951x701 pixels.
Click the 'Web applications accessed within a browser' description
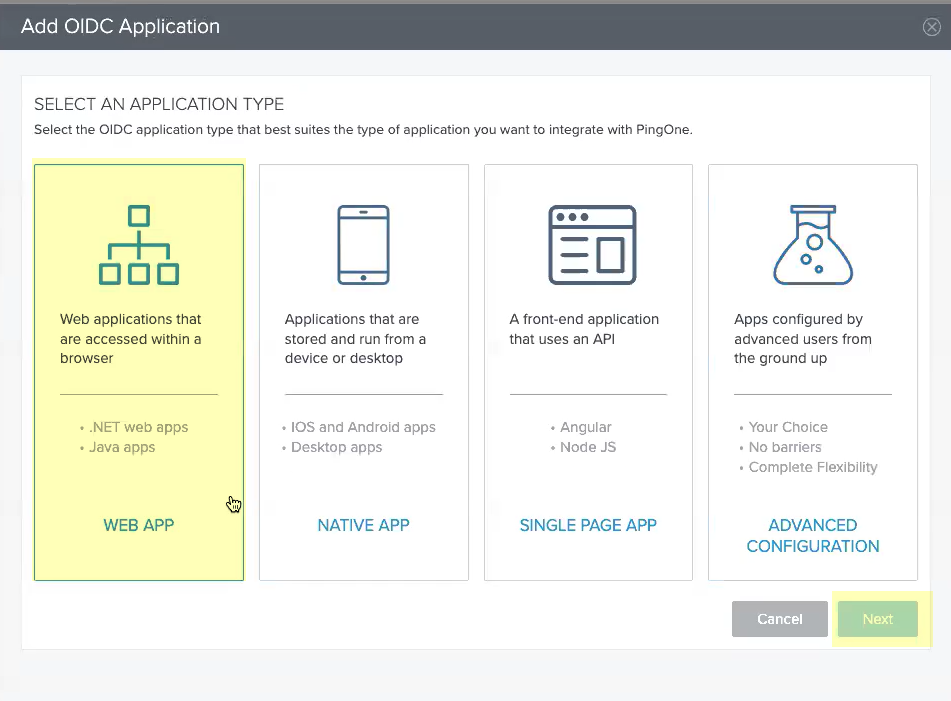click(131, 339)
